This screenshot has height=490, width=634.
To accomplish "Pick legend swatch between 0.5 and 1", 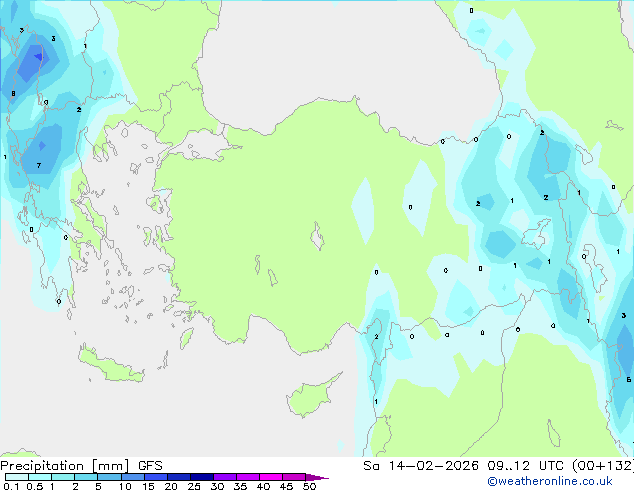I will (40, 477).
